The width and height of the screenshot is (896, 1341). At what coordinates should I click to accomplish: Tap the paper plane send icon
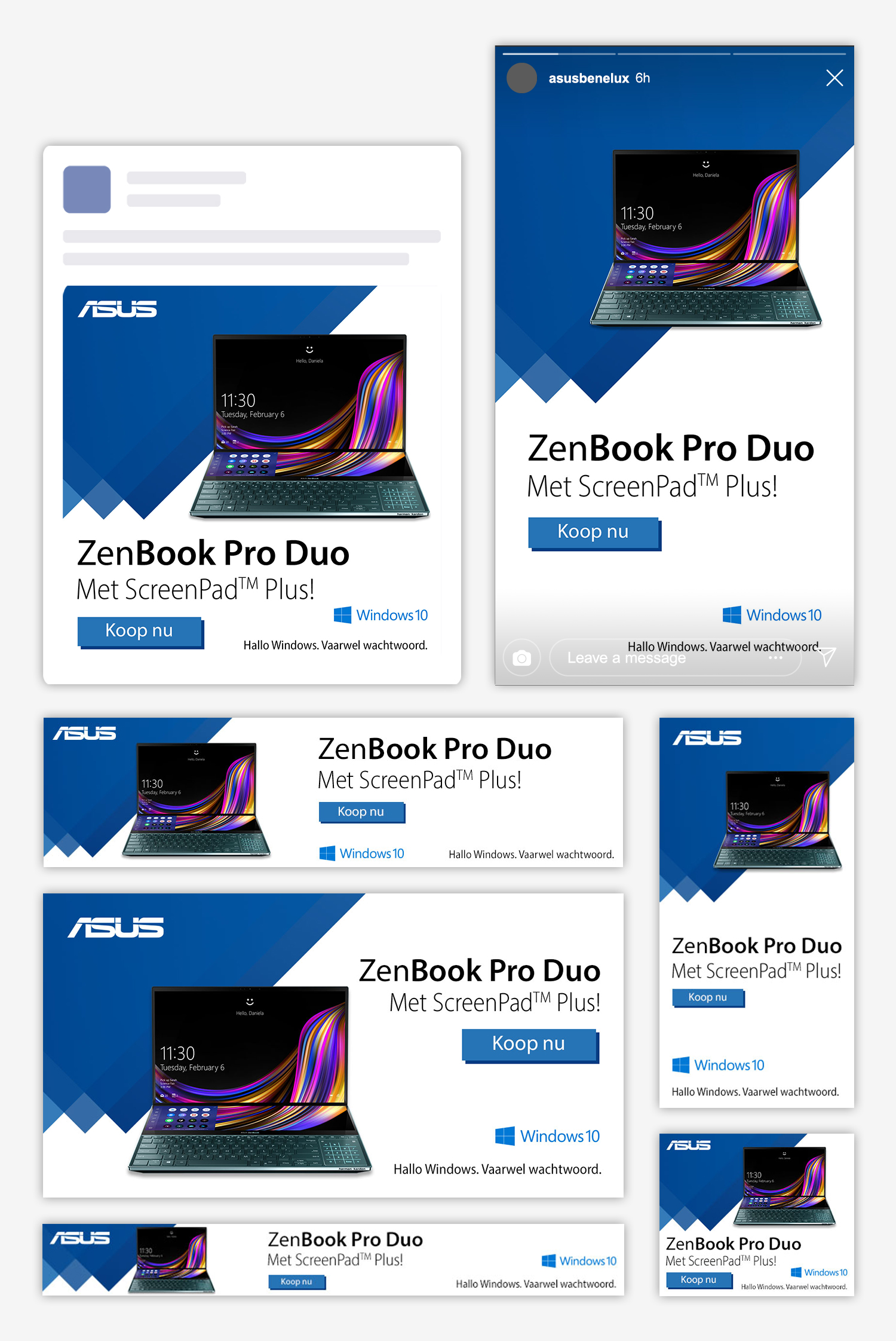(x=827, y=656)
